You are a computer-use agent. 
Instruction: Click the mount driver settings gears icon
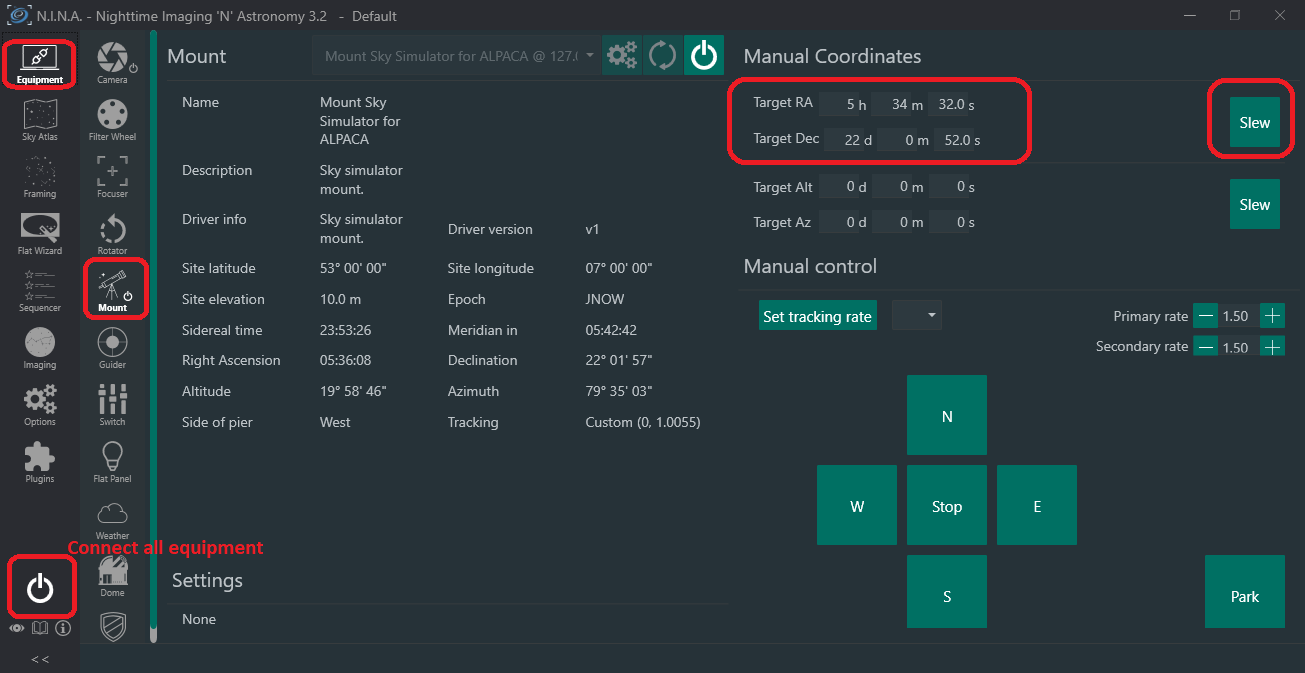(x=622, y=56)
